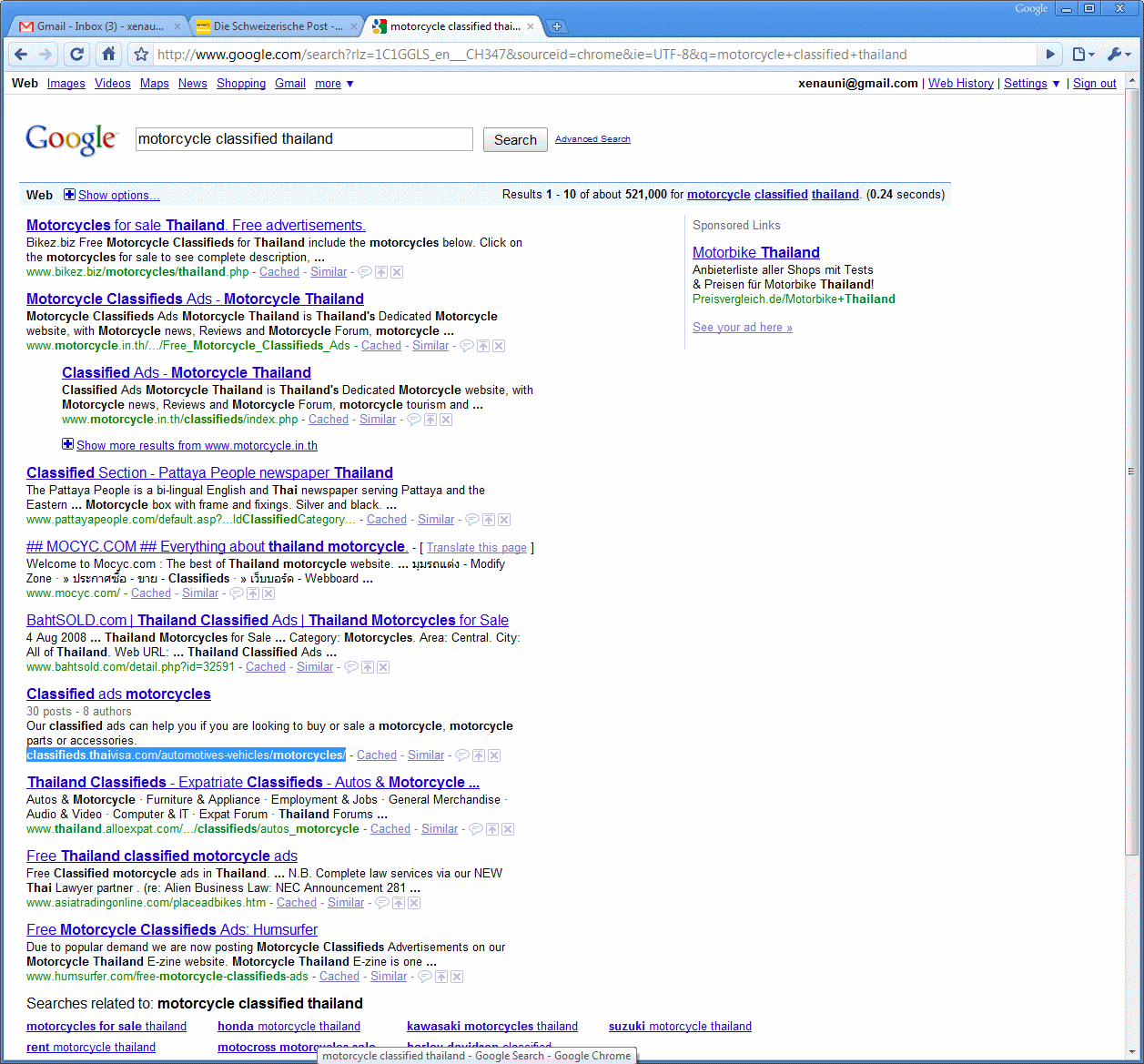The height and width of the screenshot is (1064, 1144).
Task: Remove the humsurfer.com result
Action: pos(457,977)
